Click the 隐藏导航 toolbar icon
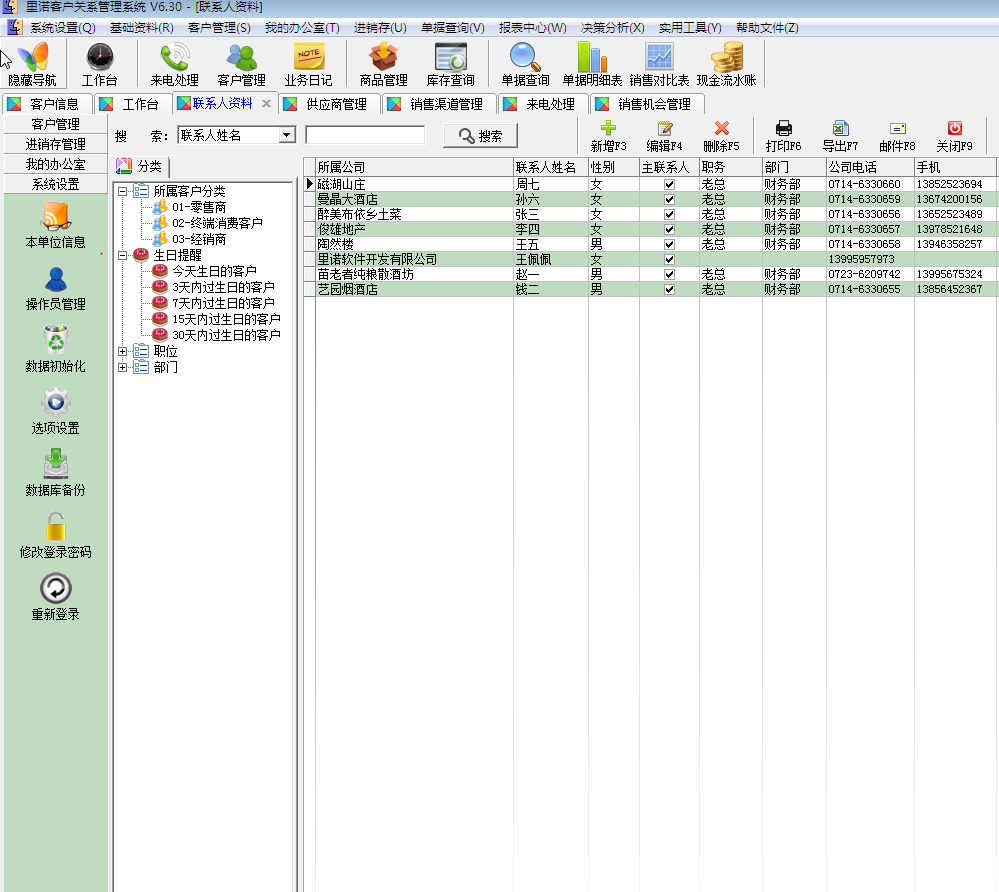 tap(32, 64)
